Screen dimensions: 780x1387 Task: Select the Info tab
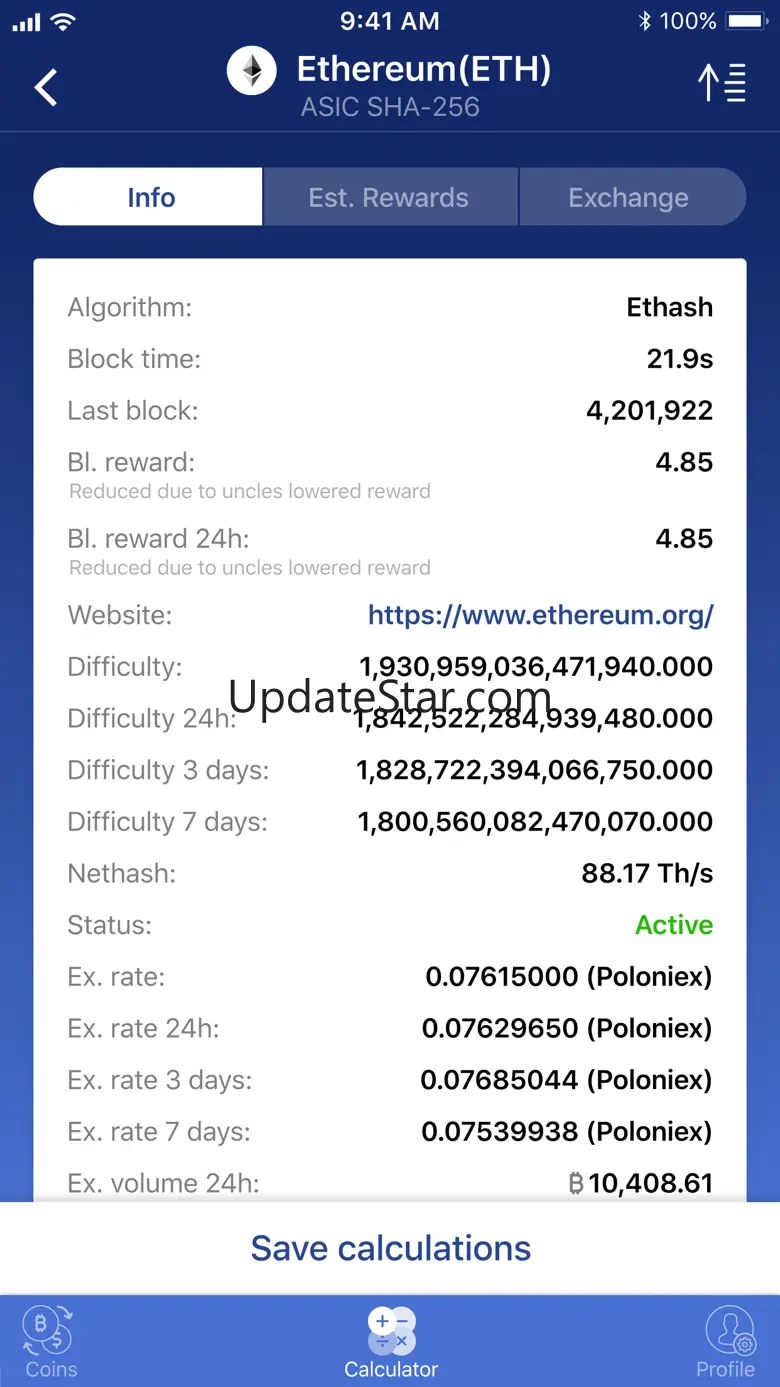click(x=150, y=197)
